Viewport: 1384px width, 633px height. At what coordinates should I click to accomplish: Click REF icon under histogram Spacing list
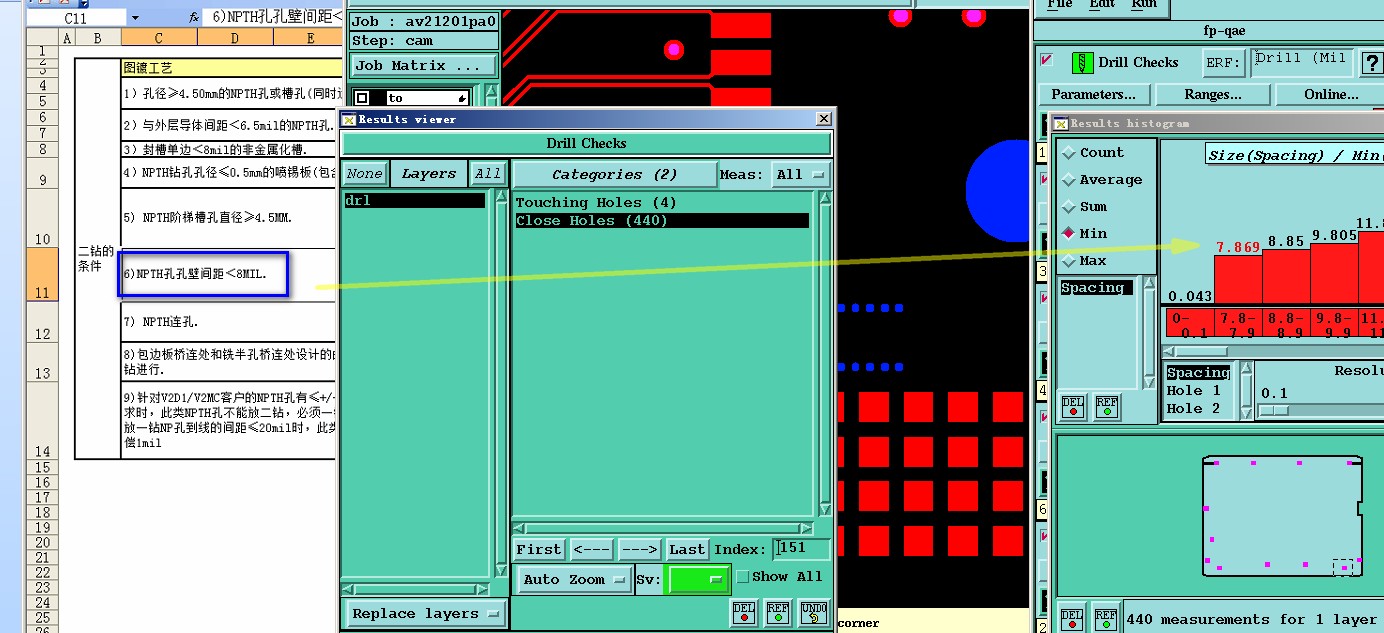point(1106,406)
